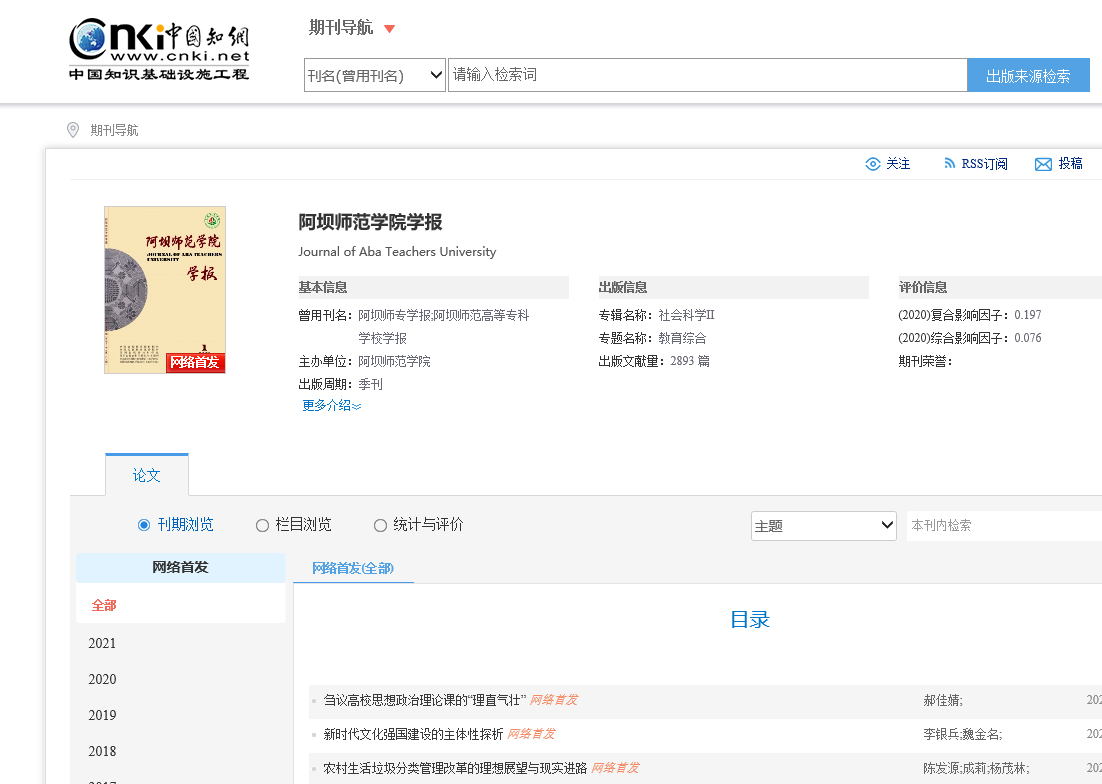
Task: Click the journal cover thumbnail
Action: pyautogui.click(x=165, y=290)
